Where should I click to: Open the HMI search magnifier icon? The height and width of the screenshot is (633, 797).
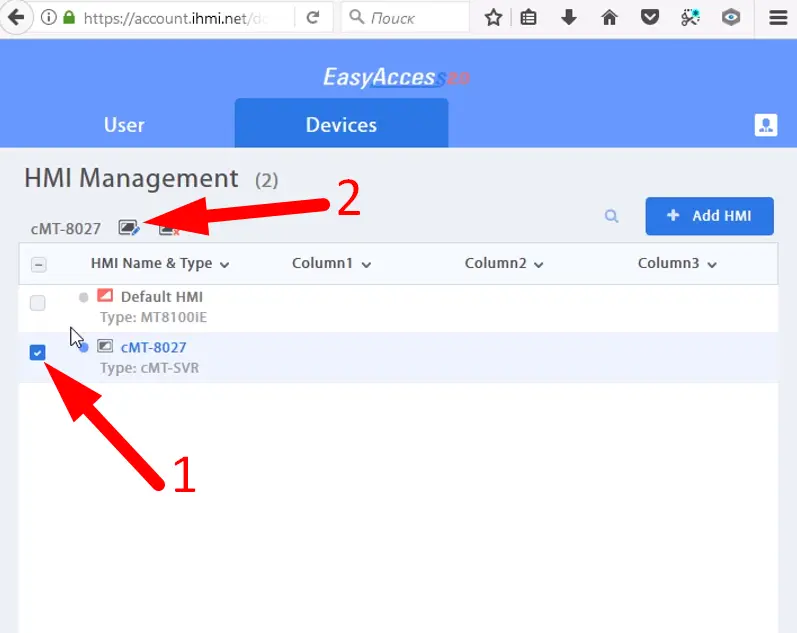click(x=611, y=217)
